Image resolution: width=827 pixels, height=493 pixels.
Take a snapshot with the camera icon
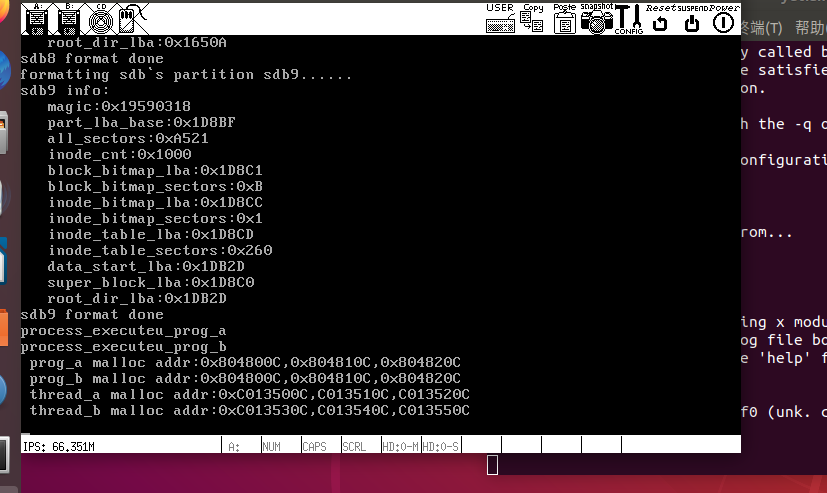596,18
